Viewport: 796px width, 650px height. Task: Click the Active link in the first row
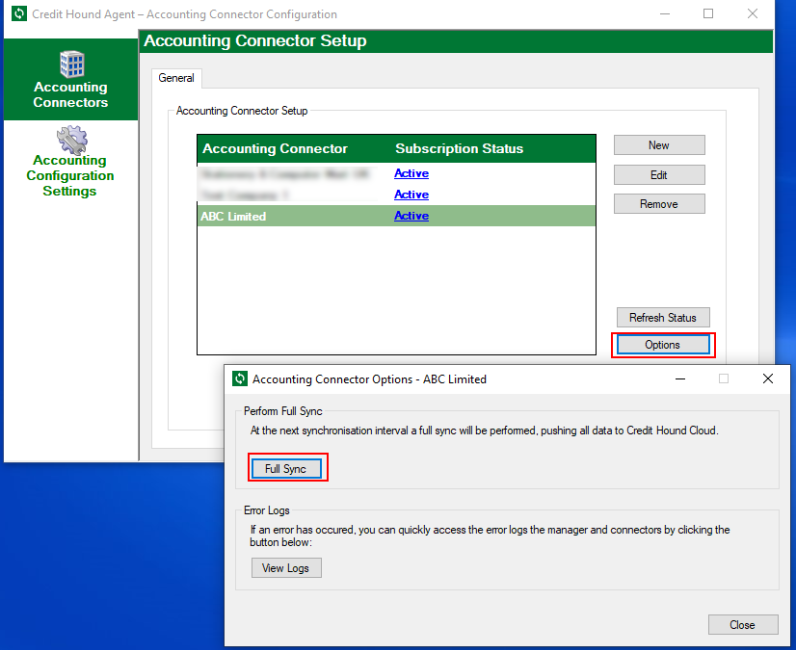(x=412, y=173)
